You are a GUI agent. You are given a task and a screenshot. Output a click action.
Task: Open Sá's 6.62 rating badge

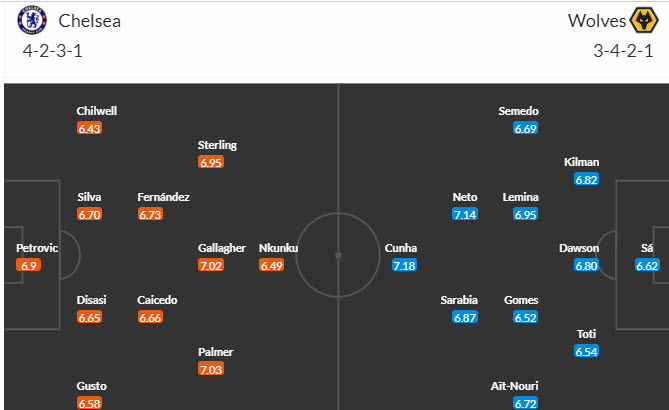pos(647,265)
